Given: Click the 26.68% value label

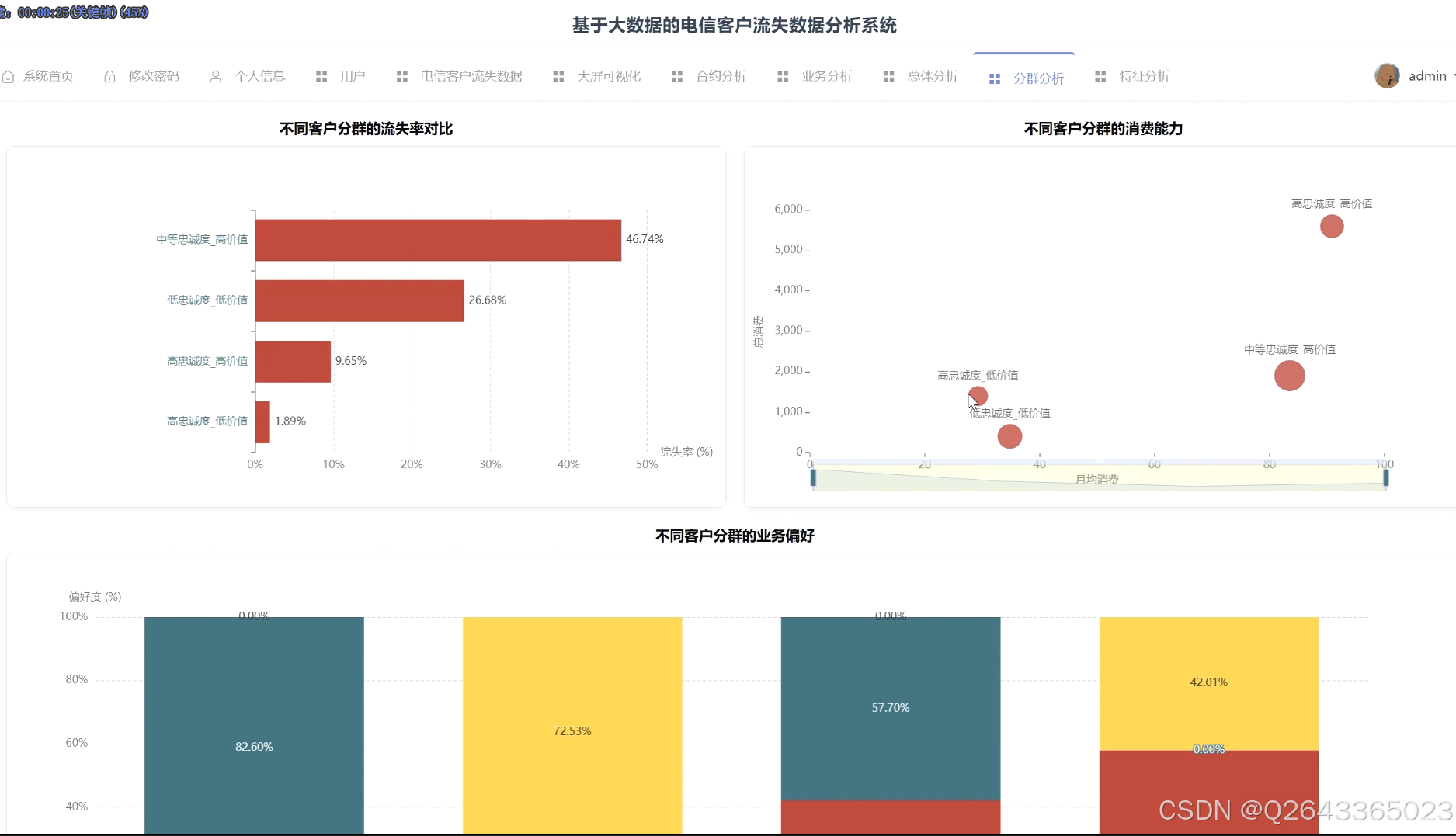Looking at the screenshot, I should pyautogui.click(x=488, y=300).
